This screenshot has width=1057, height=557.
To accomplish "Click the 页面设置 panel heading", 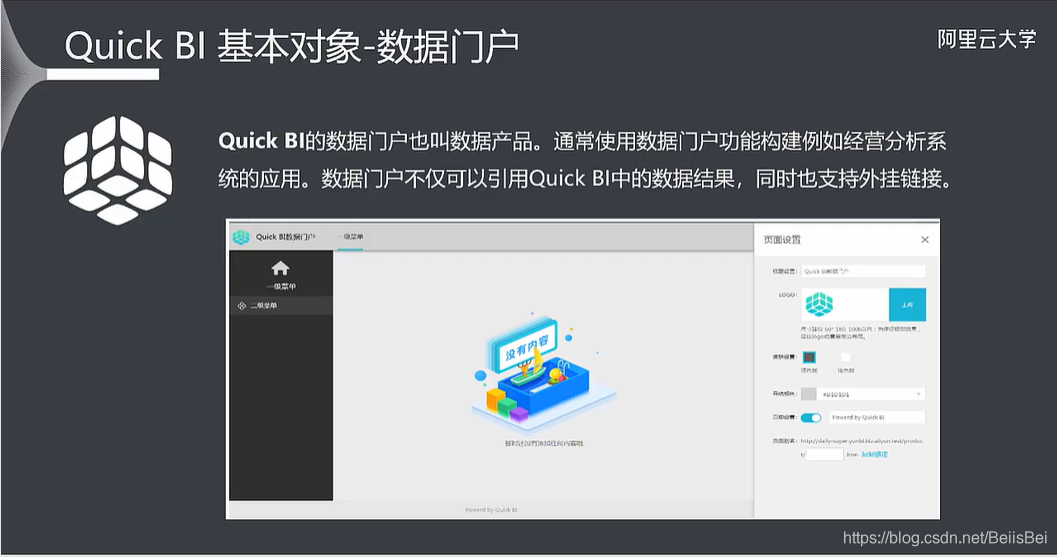I will (x=782, y=239).
